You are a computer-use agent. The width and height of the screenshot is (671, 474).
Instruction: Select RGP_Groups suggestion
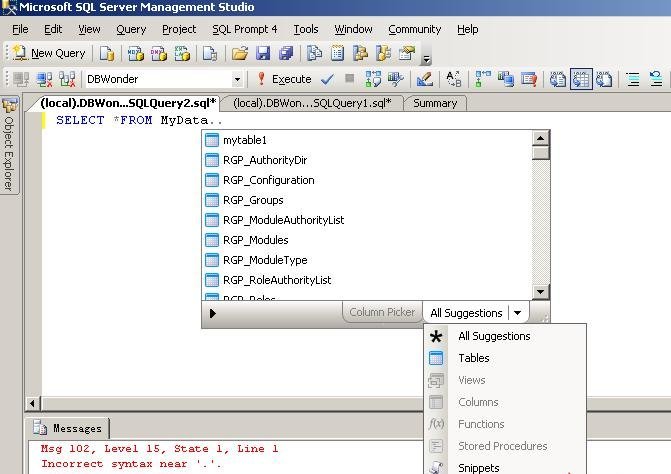pos(367,200)
